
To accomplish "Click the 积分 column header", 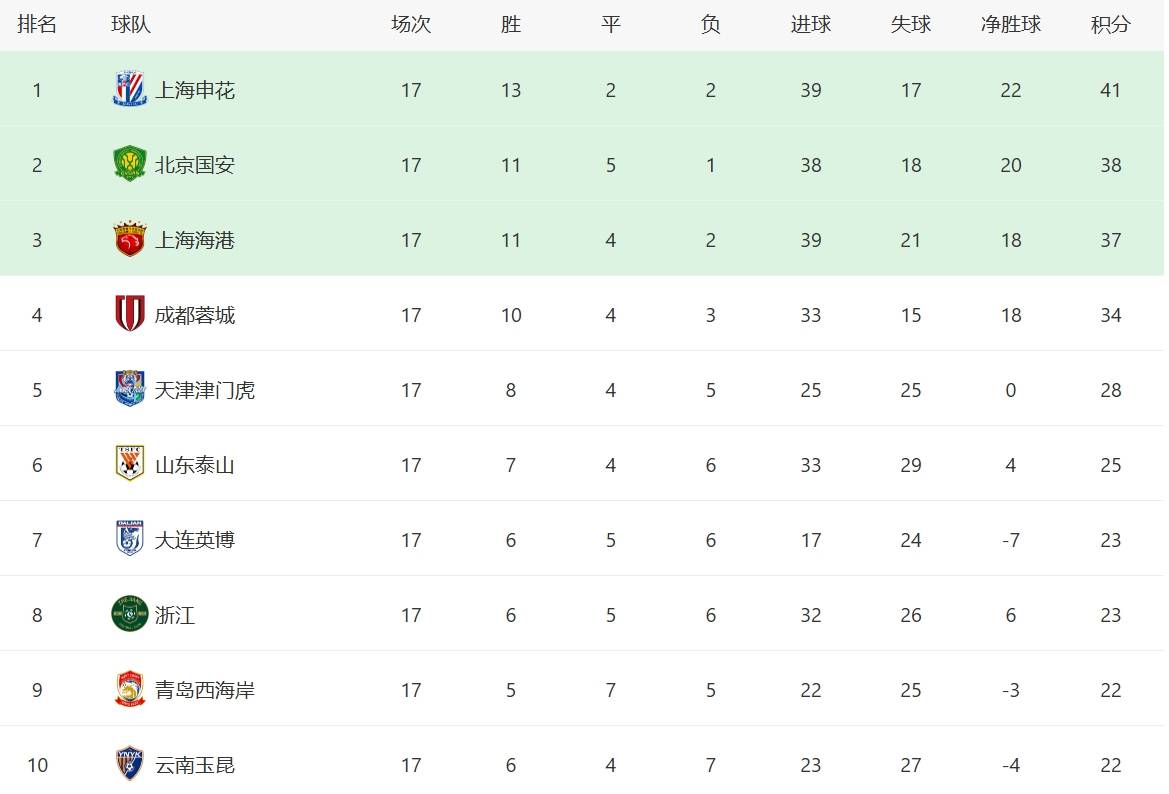I will pyautogui.click(x=1110, y=25).
